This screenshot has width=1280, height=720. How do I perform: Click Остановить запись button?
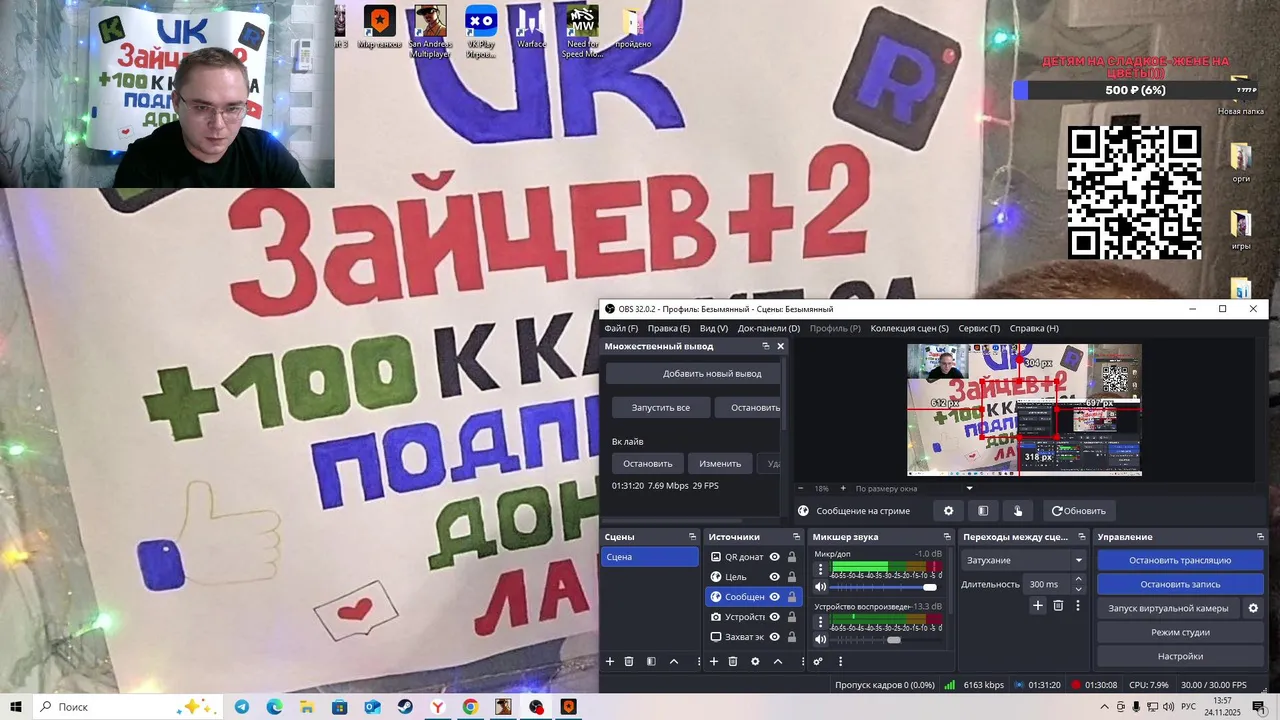[1180, 584]
